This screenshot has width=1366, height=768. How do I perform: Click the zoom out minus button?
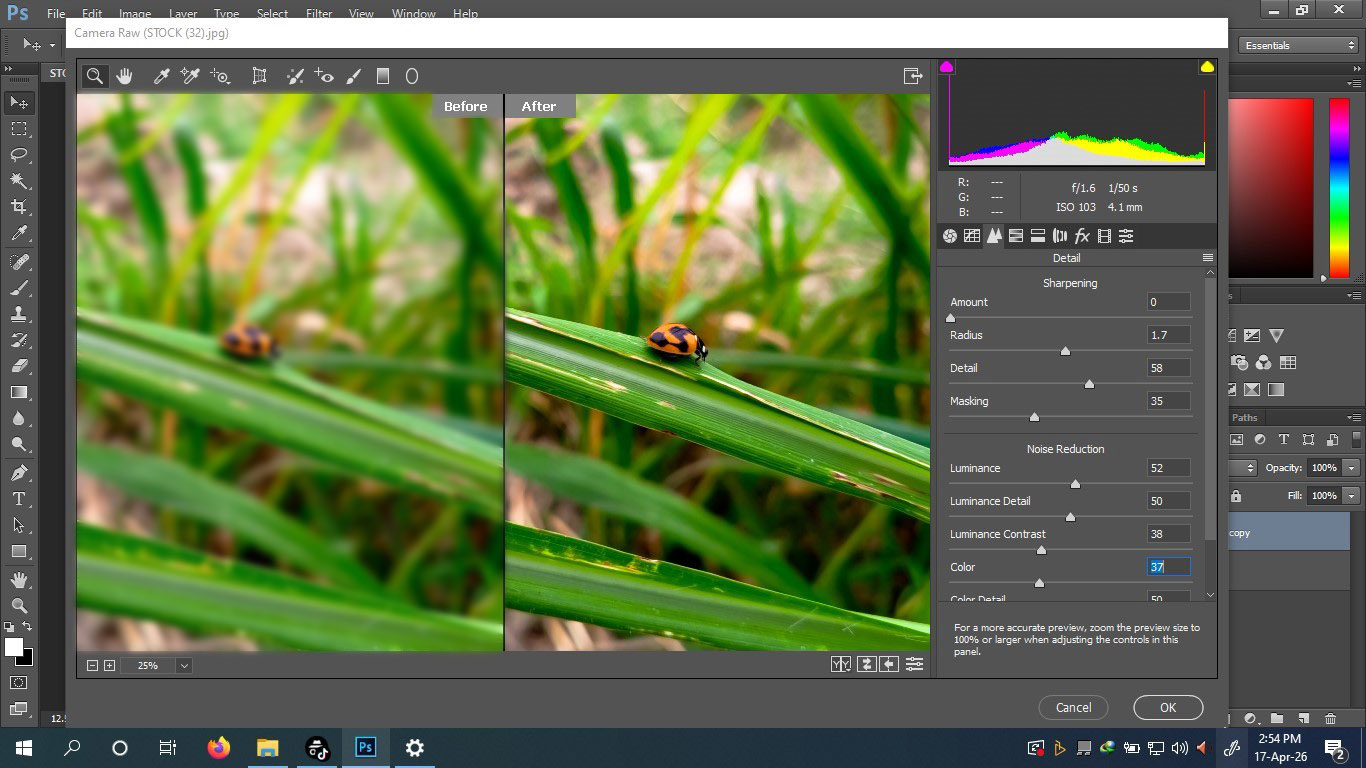(93, 665)
